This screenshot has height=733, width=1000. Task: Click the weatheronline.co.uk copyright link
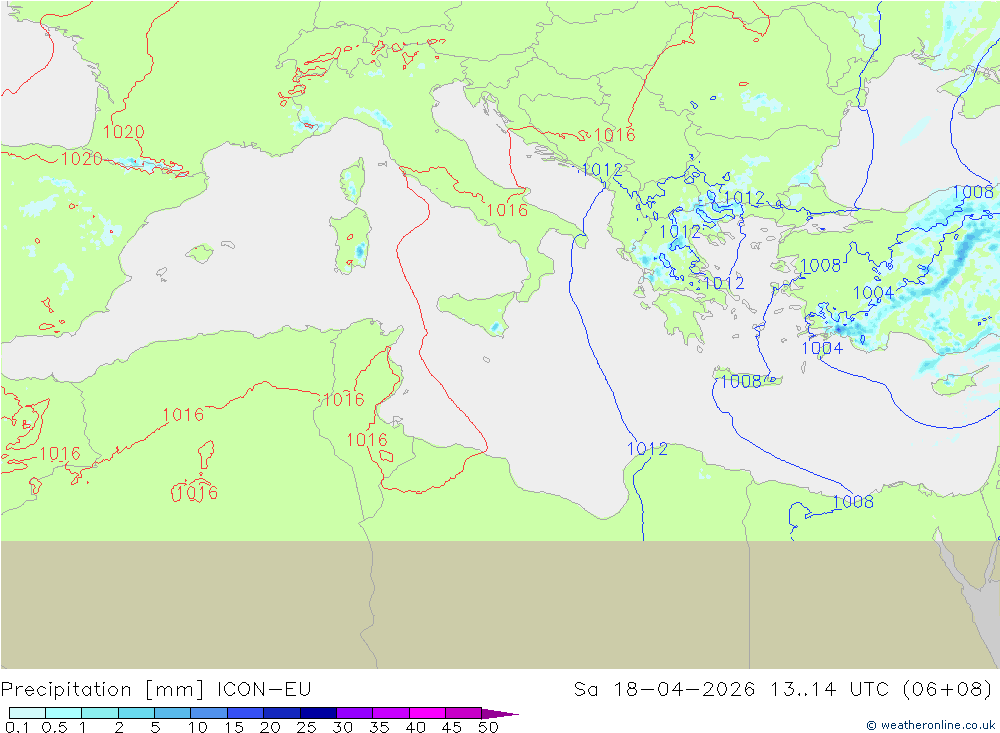pyautogui.click(x=930, y=725)
